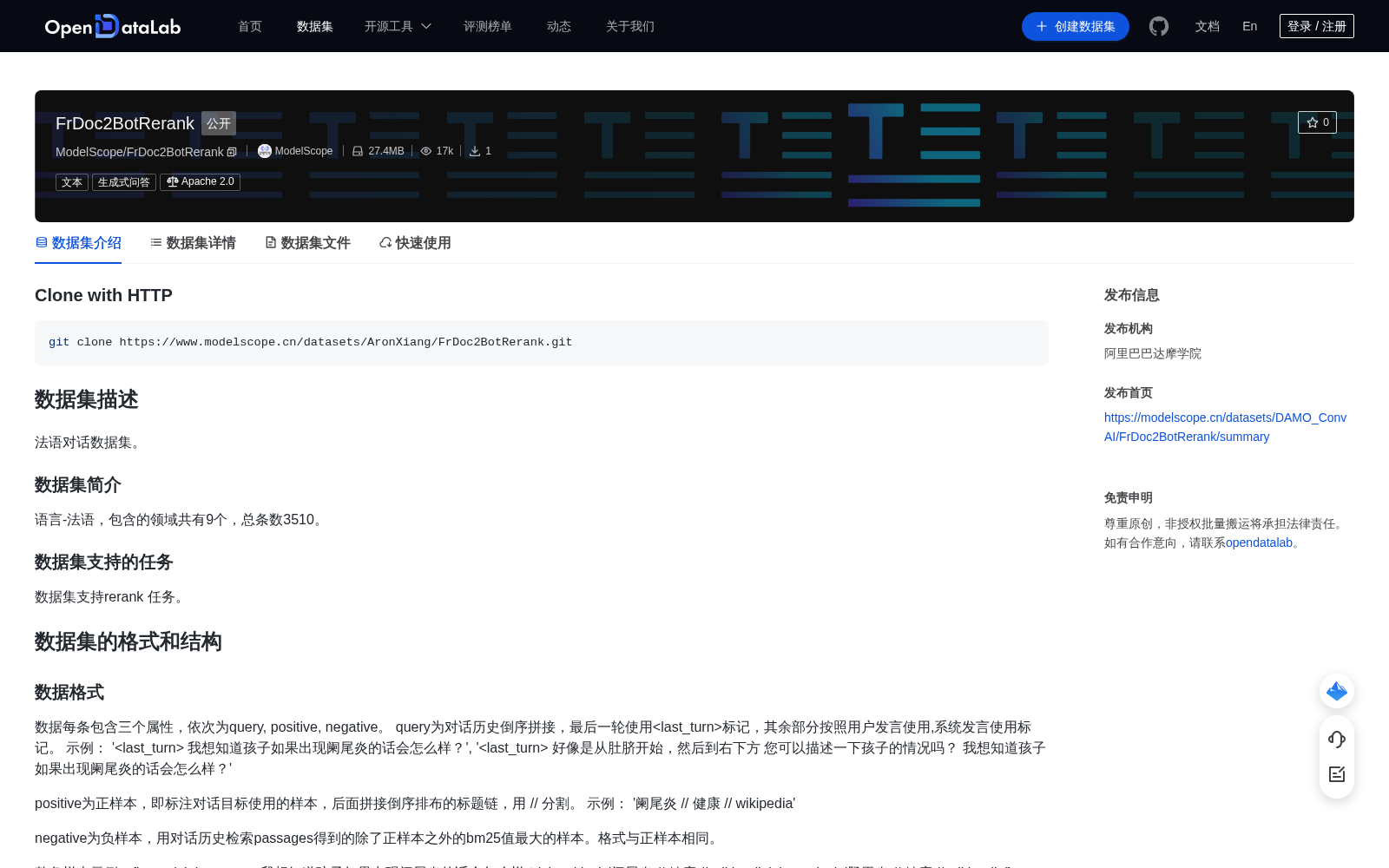Select the 数据集介绍 tab
Screen dimensions: 1389x868
(x=78, y=243)
